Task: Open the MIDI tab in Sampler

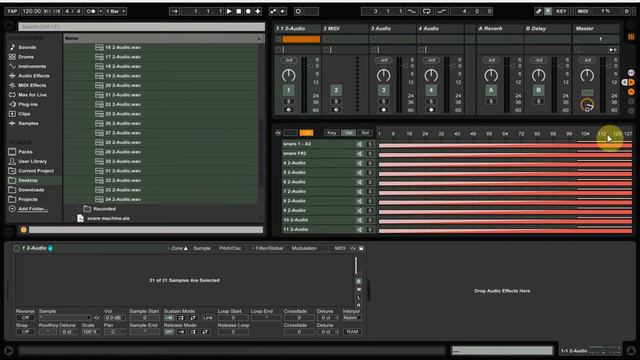Action: coord(340,248)
